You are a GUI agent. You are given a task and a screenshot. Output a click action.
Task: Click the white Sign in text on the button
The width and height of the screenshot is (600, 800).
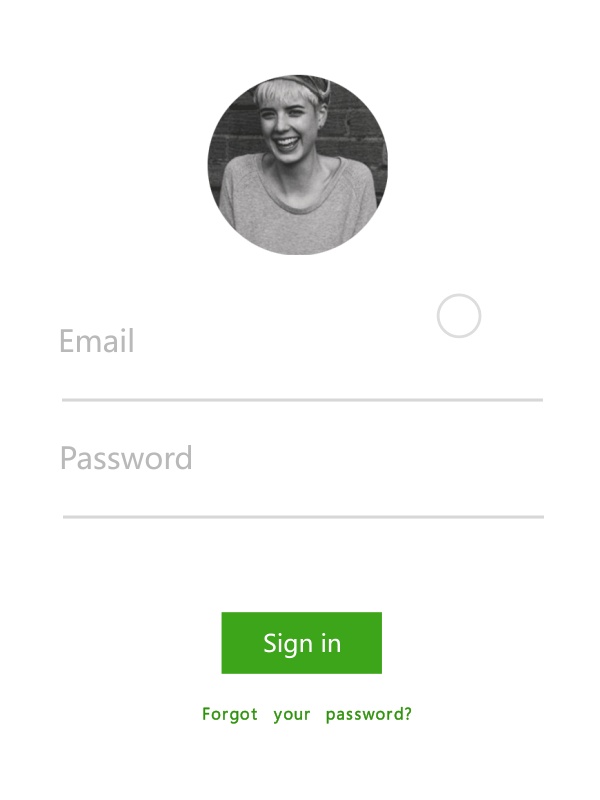[302, 644]
